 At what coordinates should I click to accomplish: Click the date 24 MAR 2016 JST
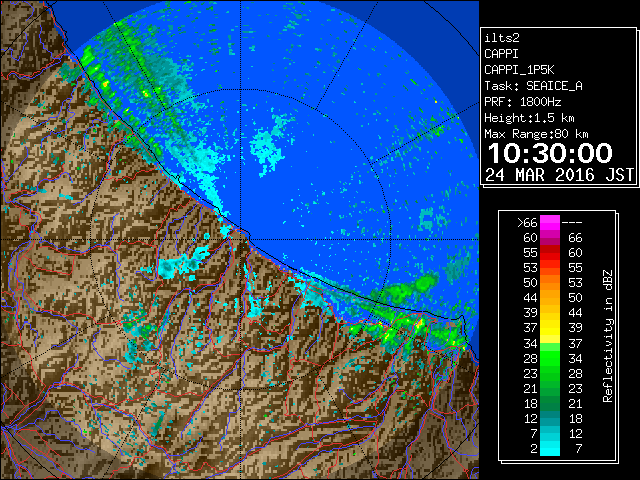pos(560,175)
